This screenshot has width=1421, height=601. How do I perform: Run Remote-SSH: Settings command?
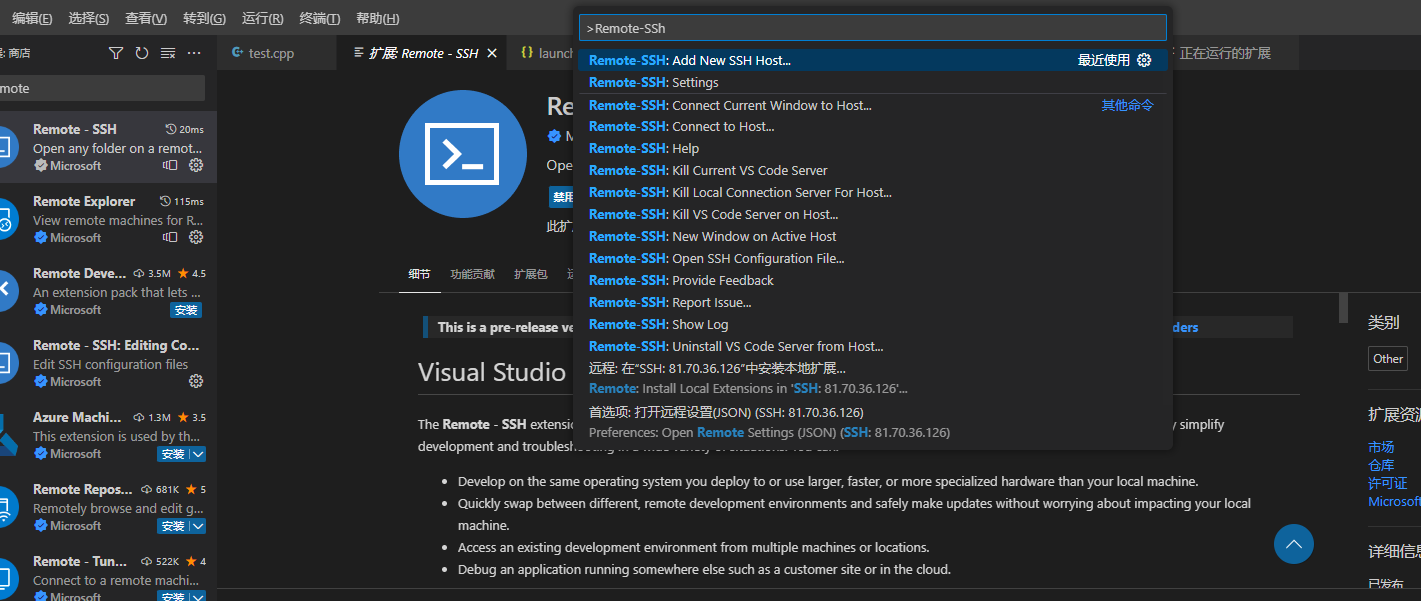coord(872,82)
